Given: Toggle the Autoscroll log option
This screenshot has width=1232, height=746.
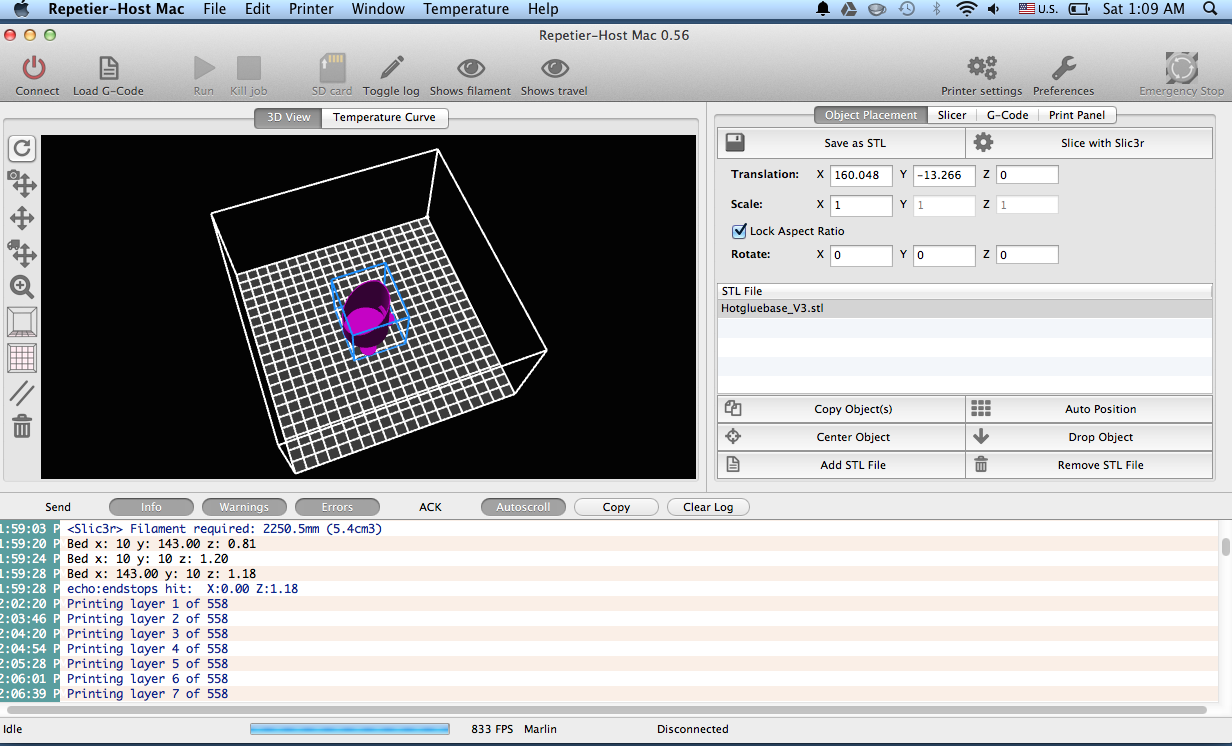Looking at the screenshot, I should (x=523, y=507).
